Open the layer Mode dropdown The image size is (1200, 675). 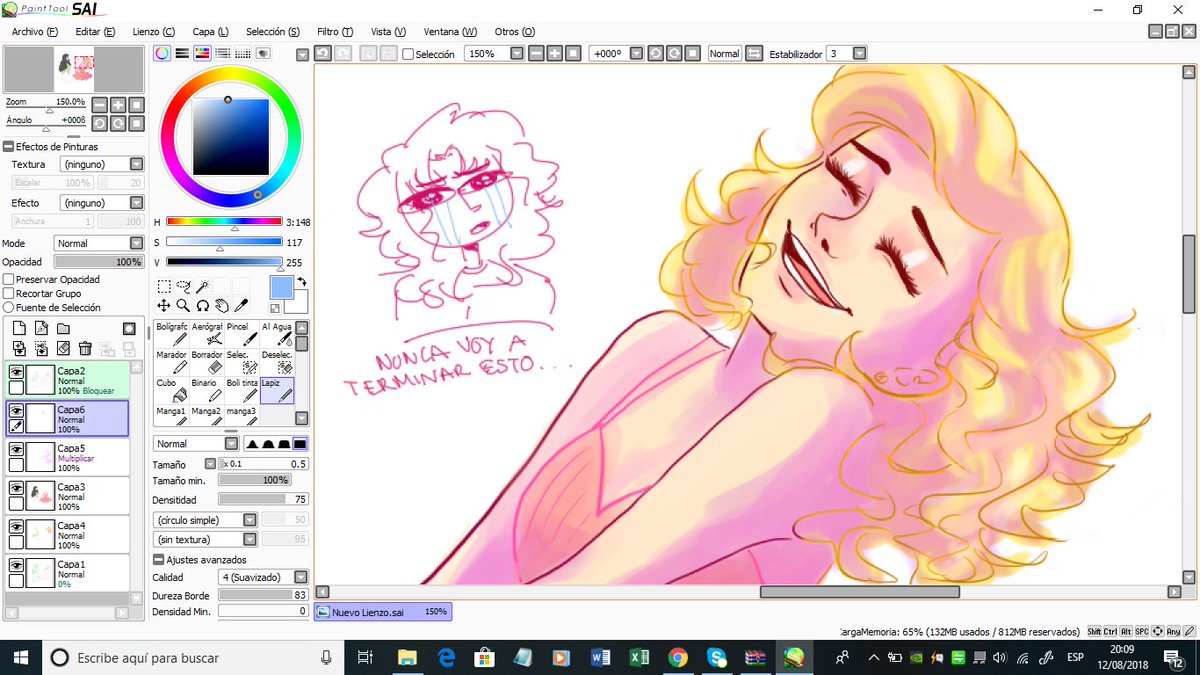click(99, 243)
